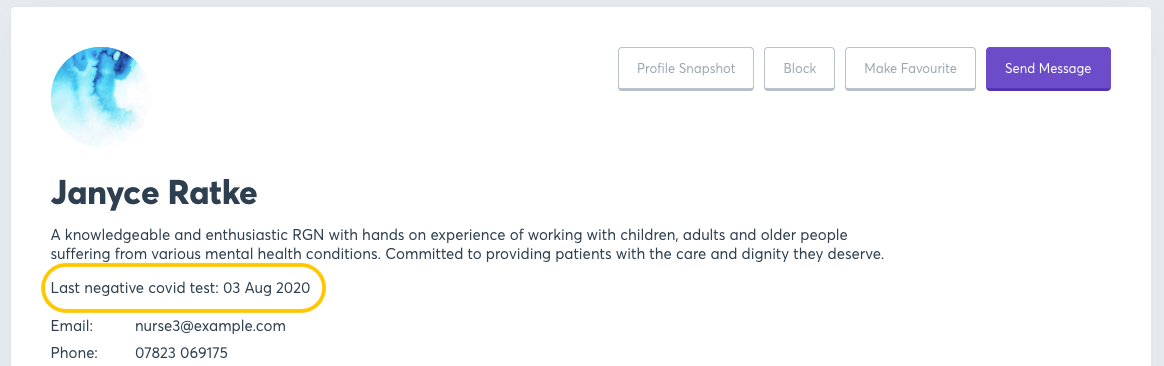This screenshot has height=366, width=1164.
Task: Mark nurse with Make Favourite button
Action: (x=910, y=68)
